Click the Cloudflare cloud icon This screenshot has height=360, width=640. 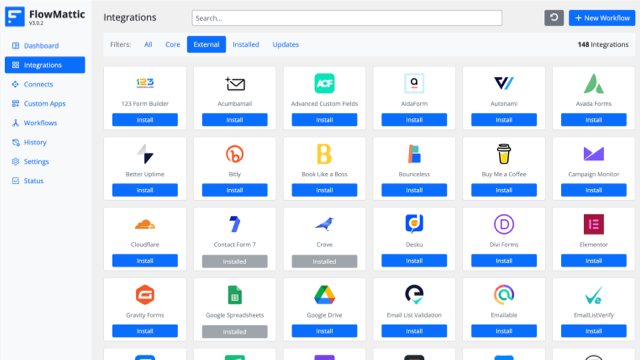[x=145, y=224]
